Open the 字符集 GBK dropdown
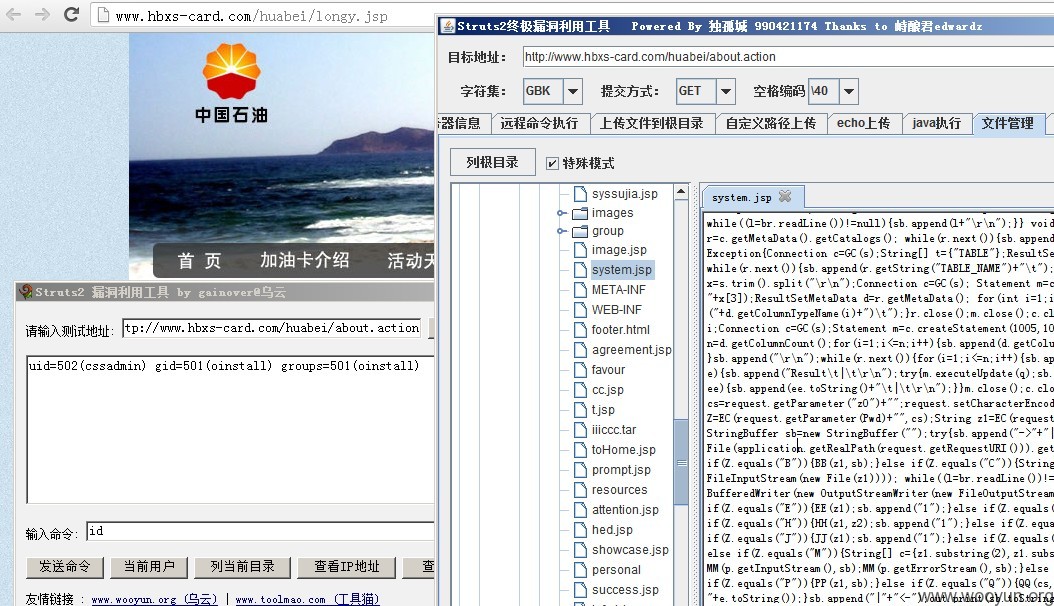 click(573, 91)
